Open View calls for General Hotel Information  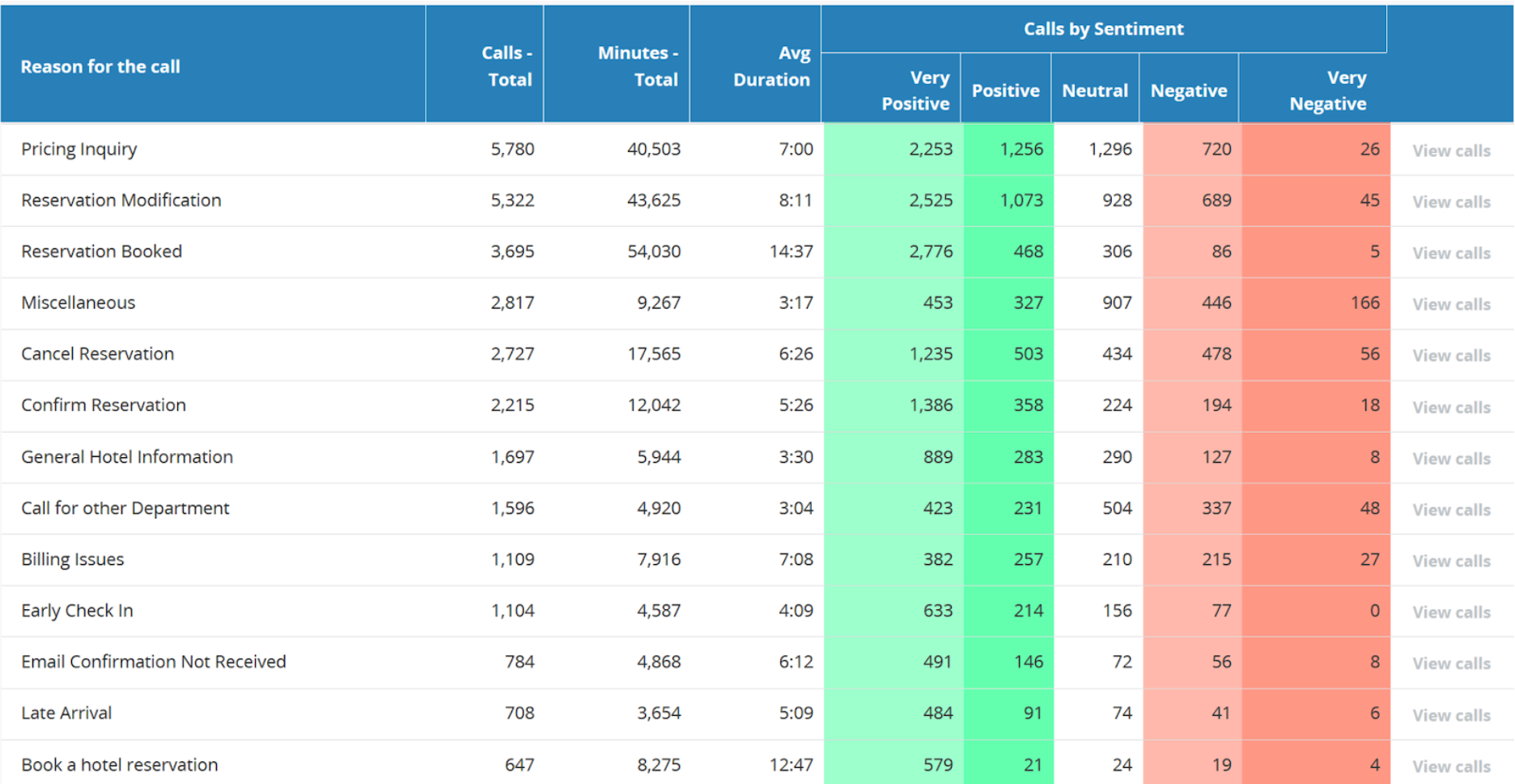tap(1451, 458)
